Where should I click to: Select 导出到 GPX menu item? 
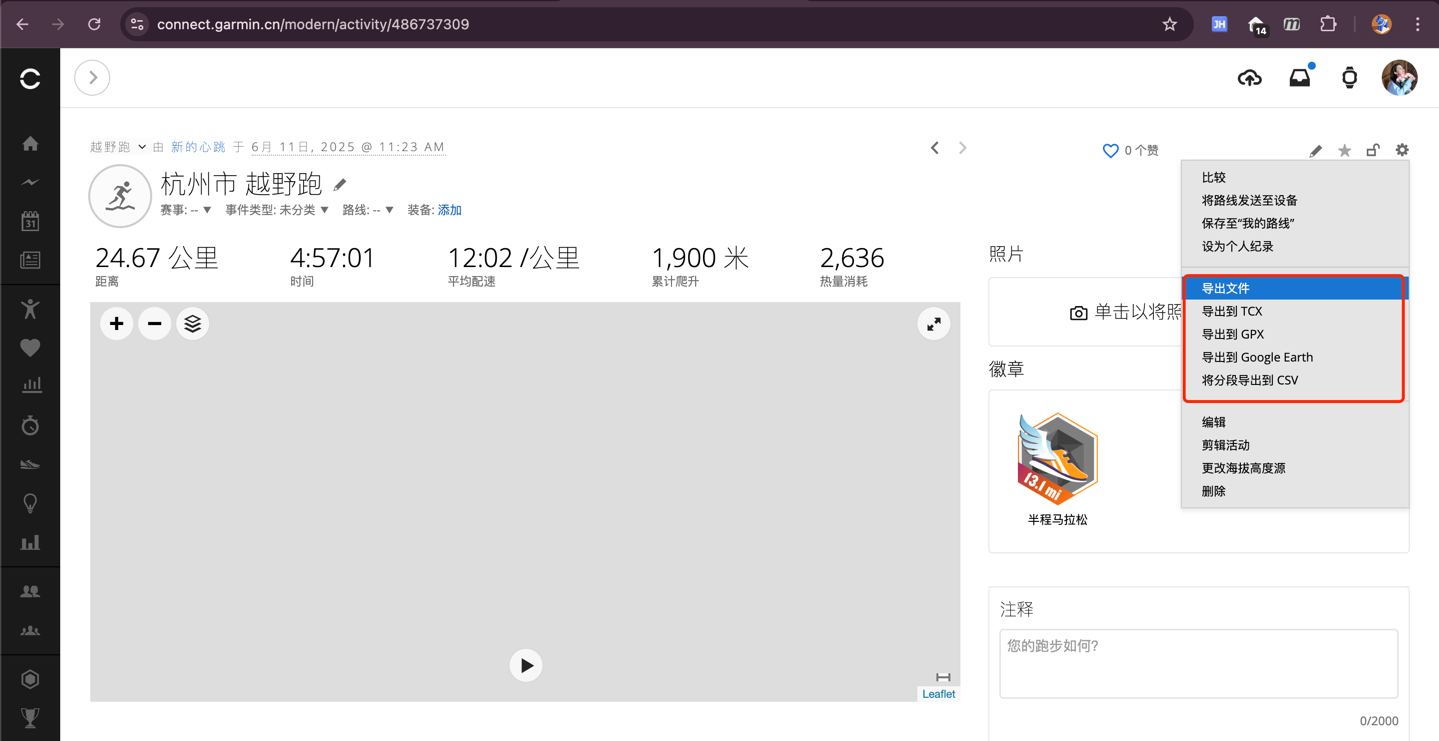coord(1232,334)
